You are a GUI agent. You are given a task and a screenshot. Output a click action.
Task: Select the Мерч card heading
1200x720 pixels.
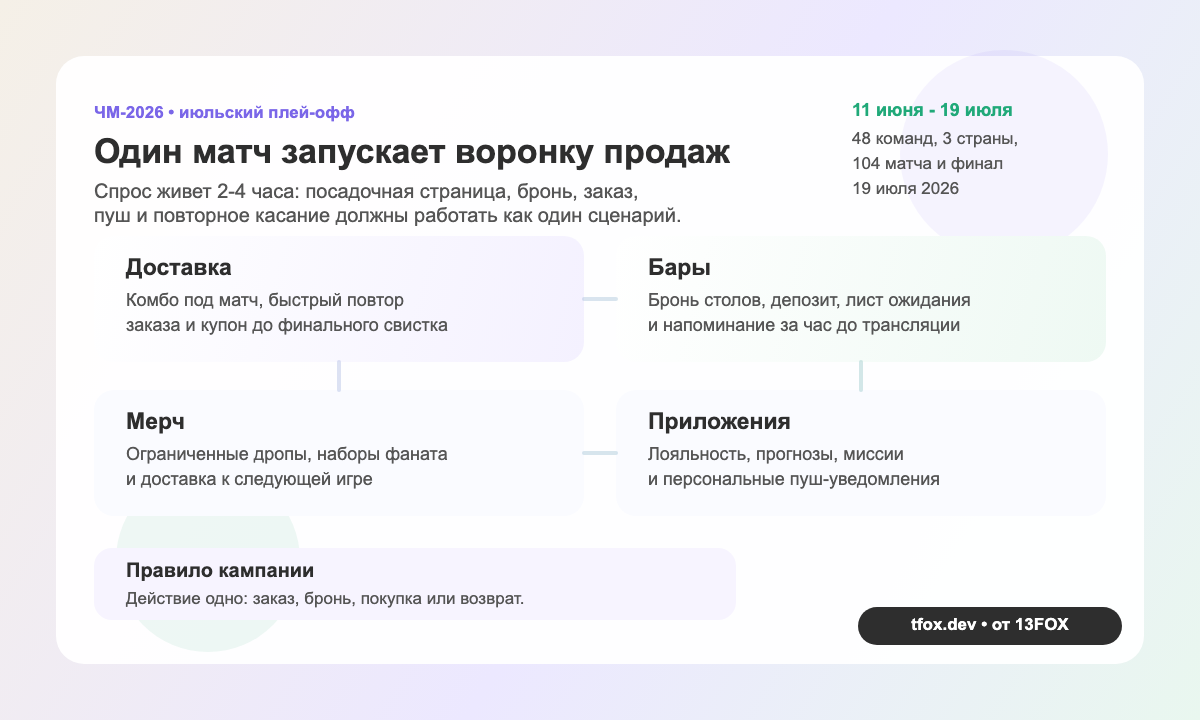point(155,420)
